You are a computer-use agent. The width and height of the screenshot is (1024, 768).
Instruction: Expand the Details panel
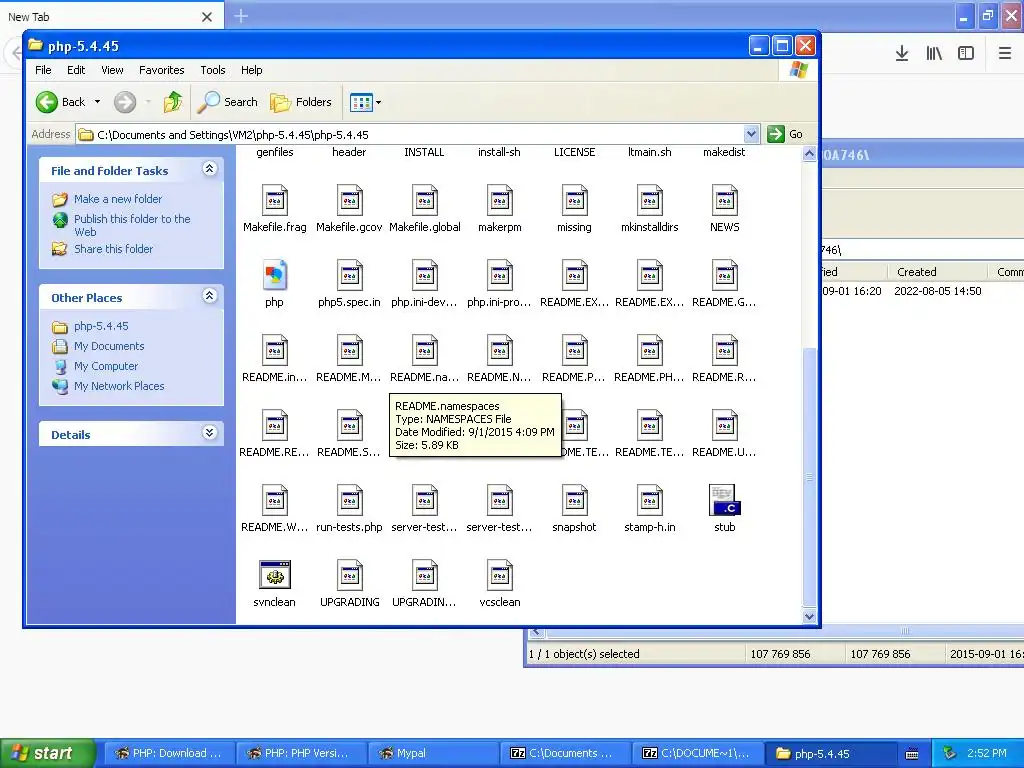(x=210, y=432)
